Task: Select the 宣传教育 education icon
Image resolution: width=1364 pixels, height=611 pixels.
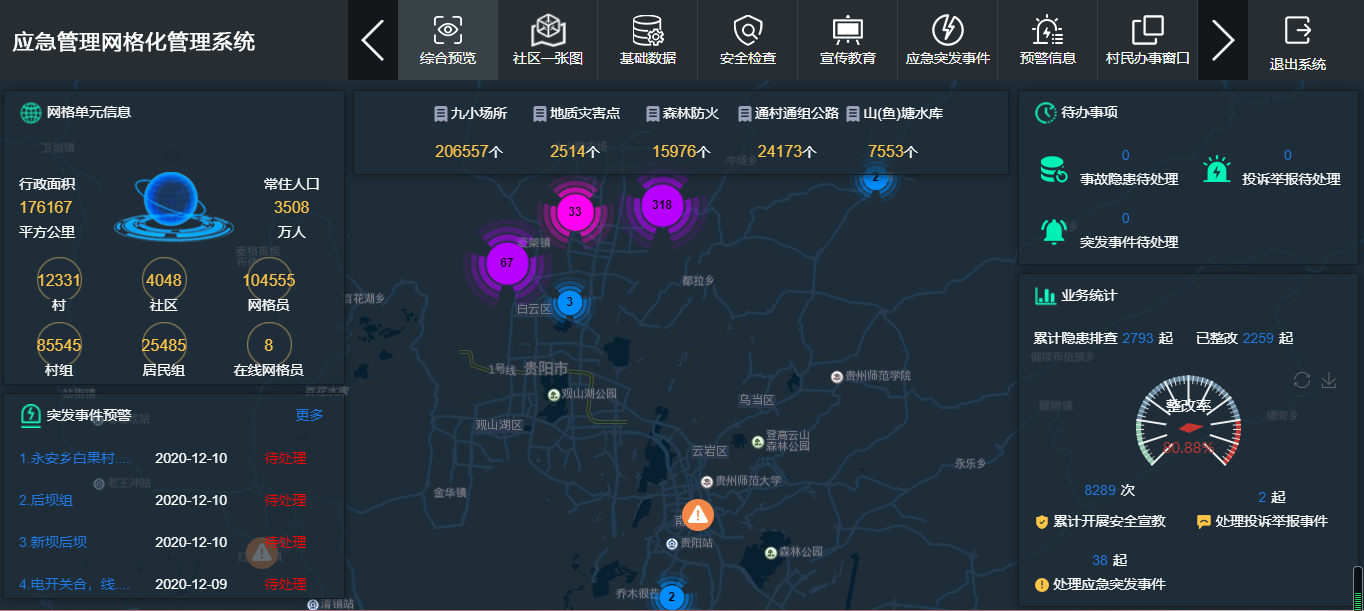Action: [x=847, y=31]
